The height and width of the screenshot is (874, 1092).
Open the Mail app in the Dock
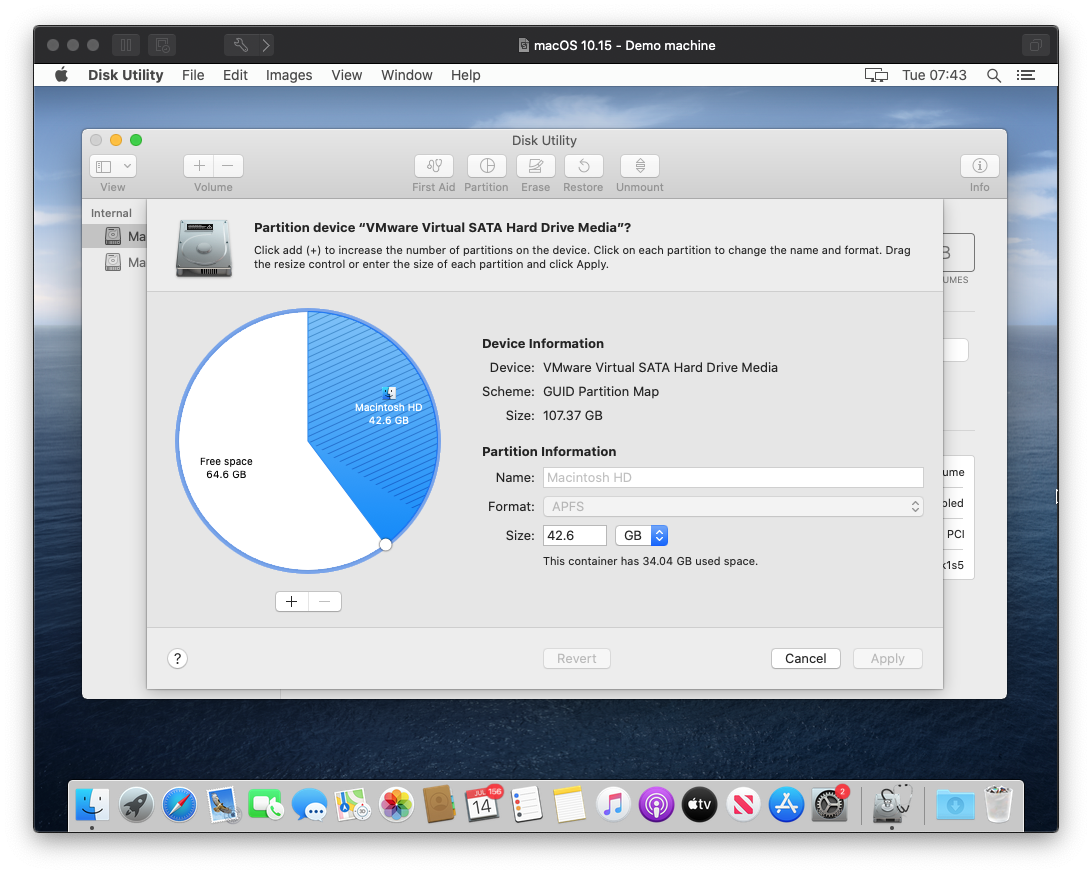coord(223,805)
